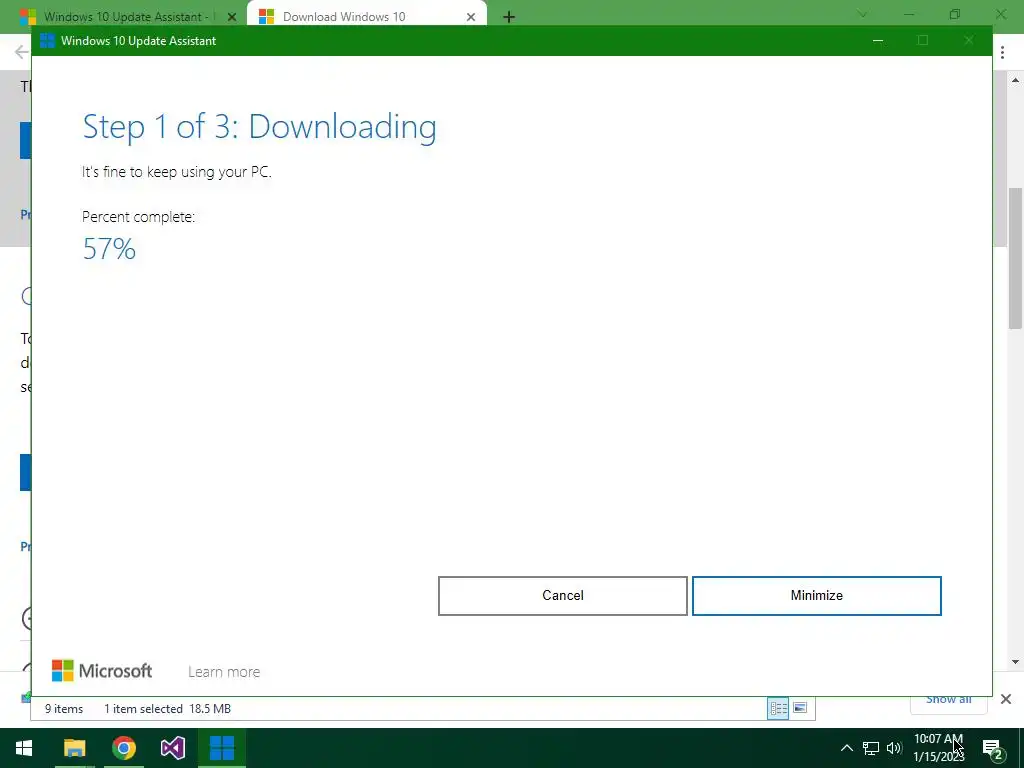
Task: Close the Download Windows 10 browser tab
Action: pos(471,17)
